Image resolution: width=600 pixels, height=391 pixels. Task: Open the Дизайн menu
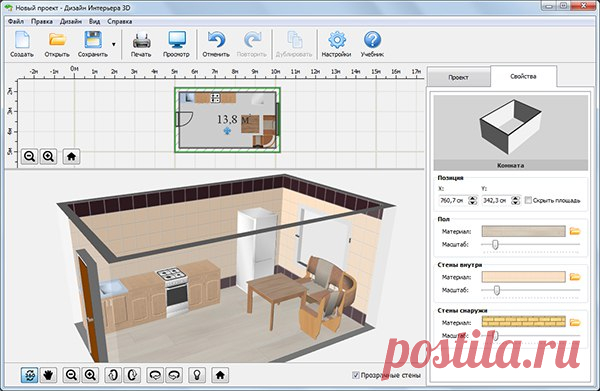(71, 21)
